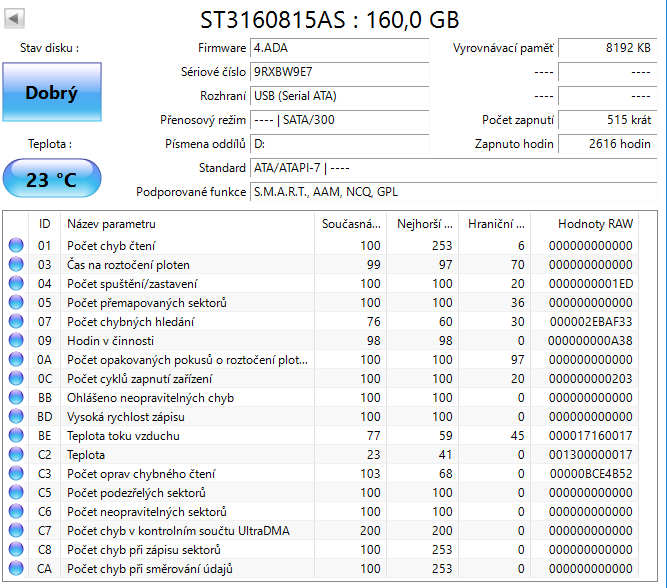
Task: Click the Zapnuto hodin 2616 hodin field
Action: 608,144
